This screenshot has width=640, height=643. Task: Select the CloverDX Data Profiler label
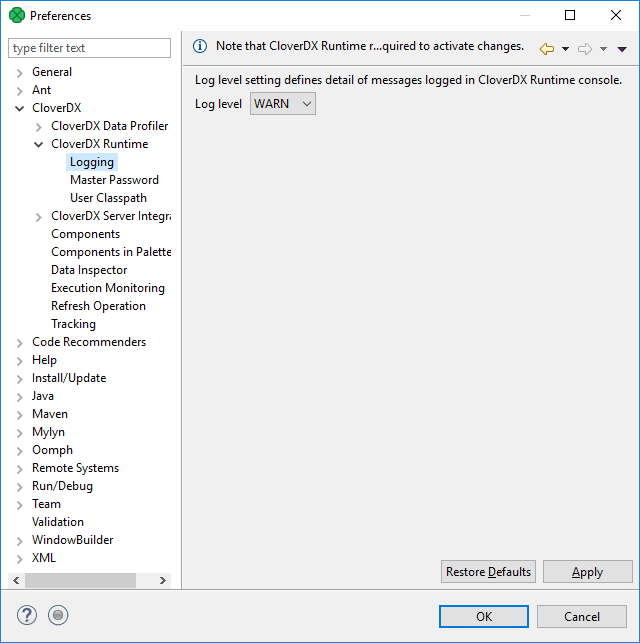109,126
